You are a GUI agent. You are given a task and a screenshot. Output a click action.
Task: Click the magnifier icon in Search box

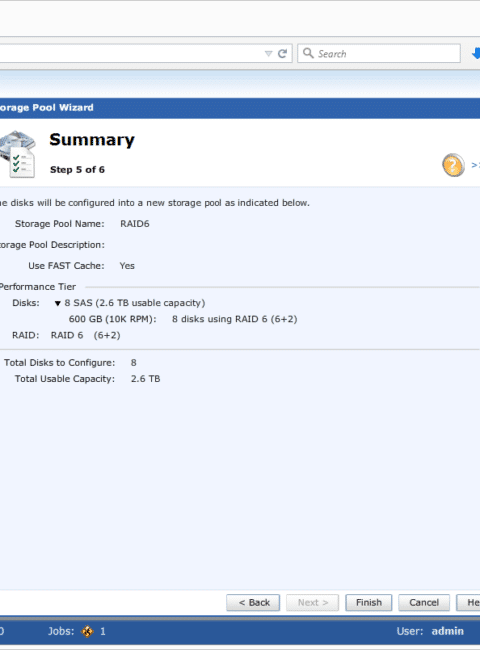pos(308,53)
